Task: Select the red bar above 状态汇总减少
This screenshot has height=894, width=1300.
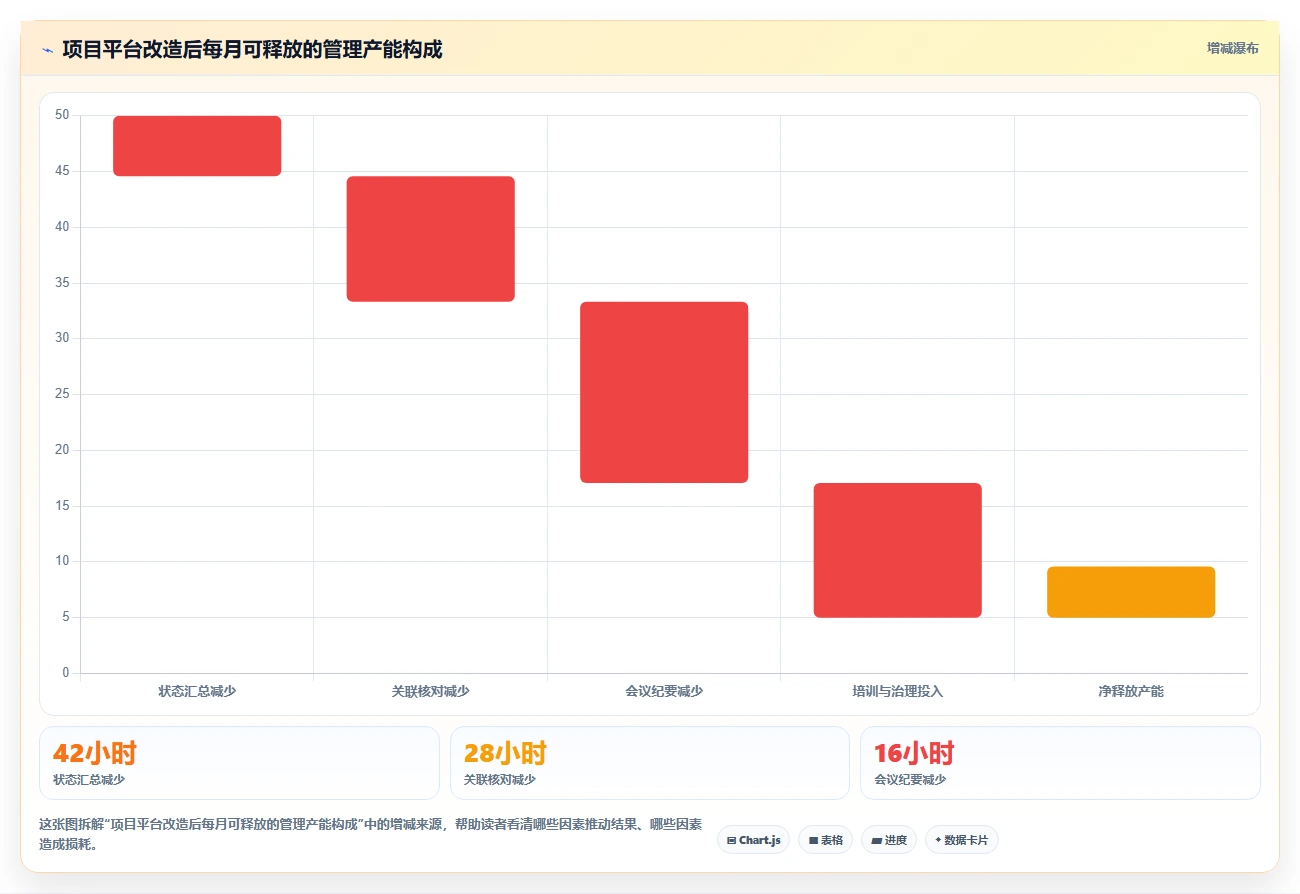Action: pos(197,146)
